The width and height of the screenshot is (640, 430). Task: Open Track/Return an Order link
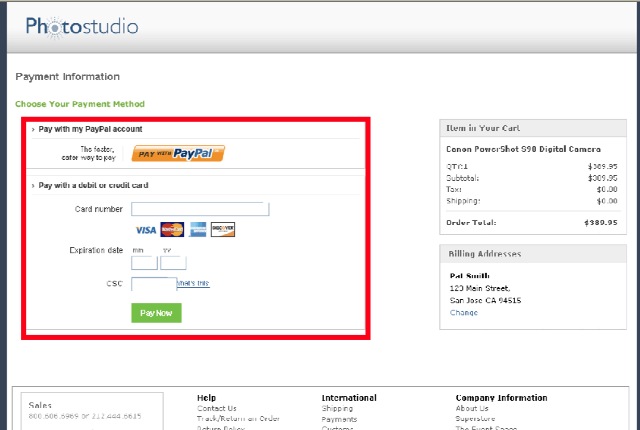(238, 419)
